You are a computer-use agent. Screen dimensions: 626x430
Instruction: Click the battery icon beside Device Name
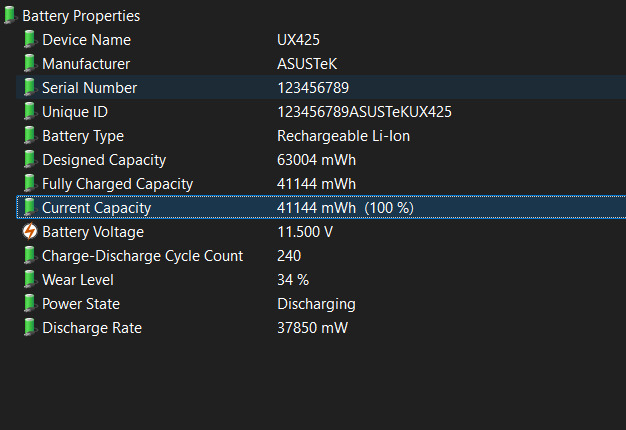[30, 39]
